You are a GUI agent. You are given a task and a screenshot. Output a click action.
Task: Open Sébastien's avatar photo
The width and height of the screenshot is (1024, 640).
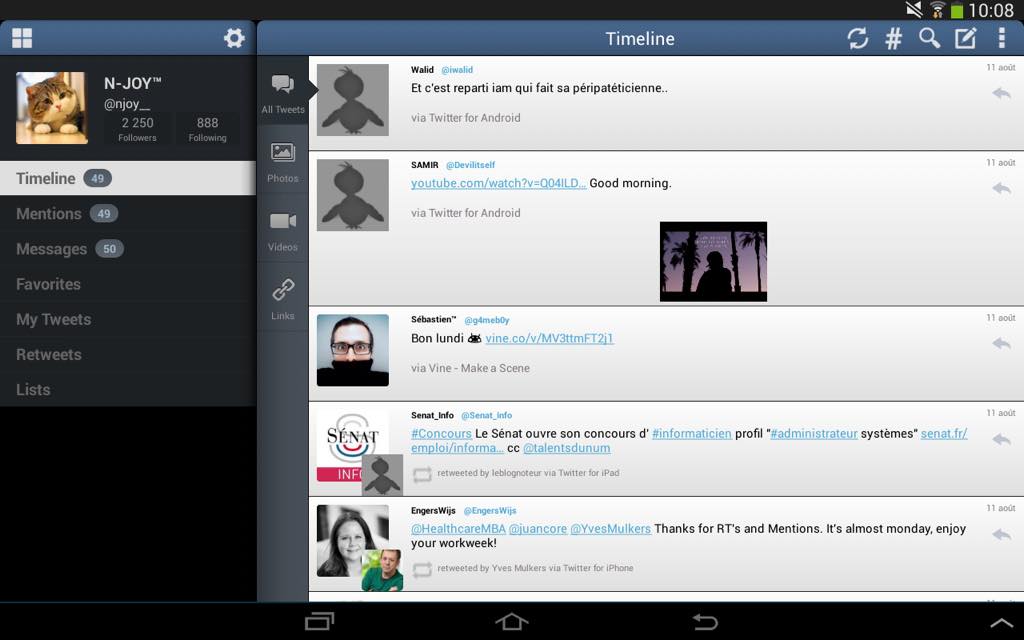[x=353, y=350]
